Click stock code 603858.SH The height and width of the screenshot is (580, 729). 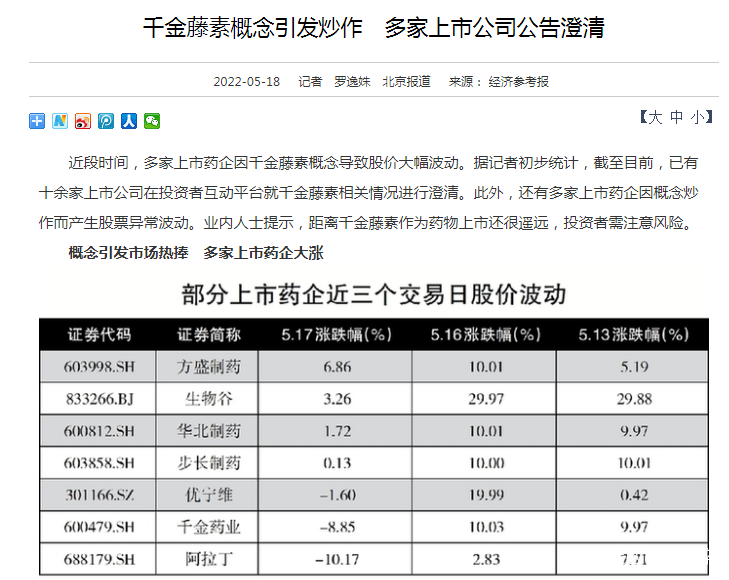click(99, 463)
